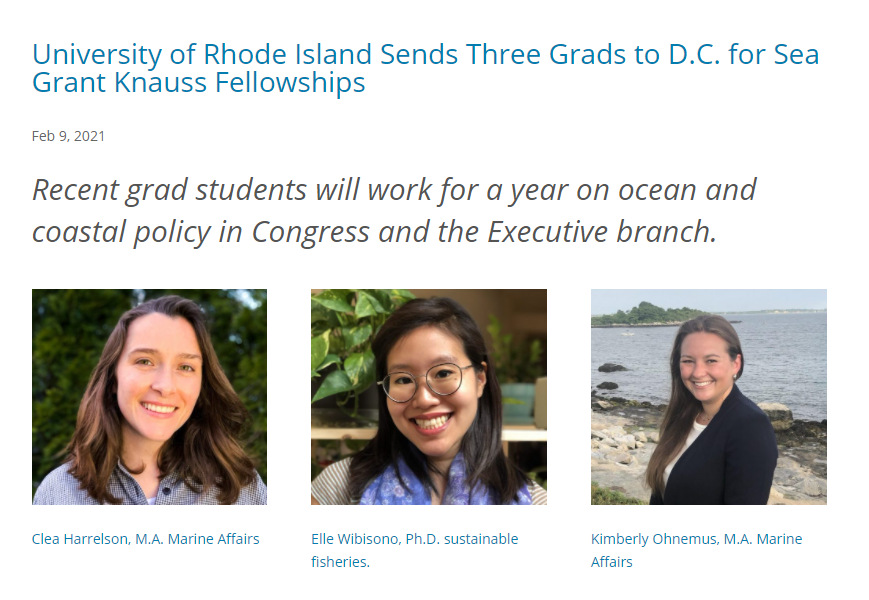Open the University of Rhode Island article title
Image resolution: width=869 pixels, height=600 pixels.
coord(425,54)
